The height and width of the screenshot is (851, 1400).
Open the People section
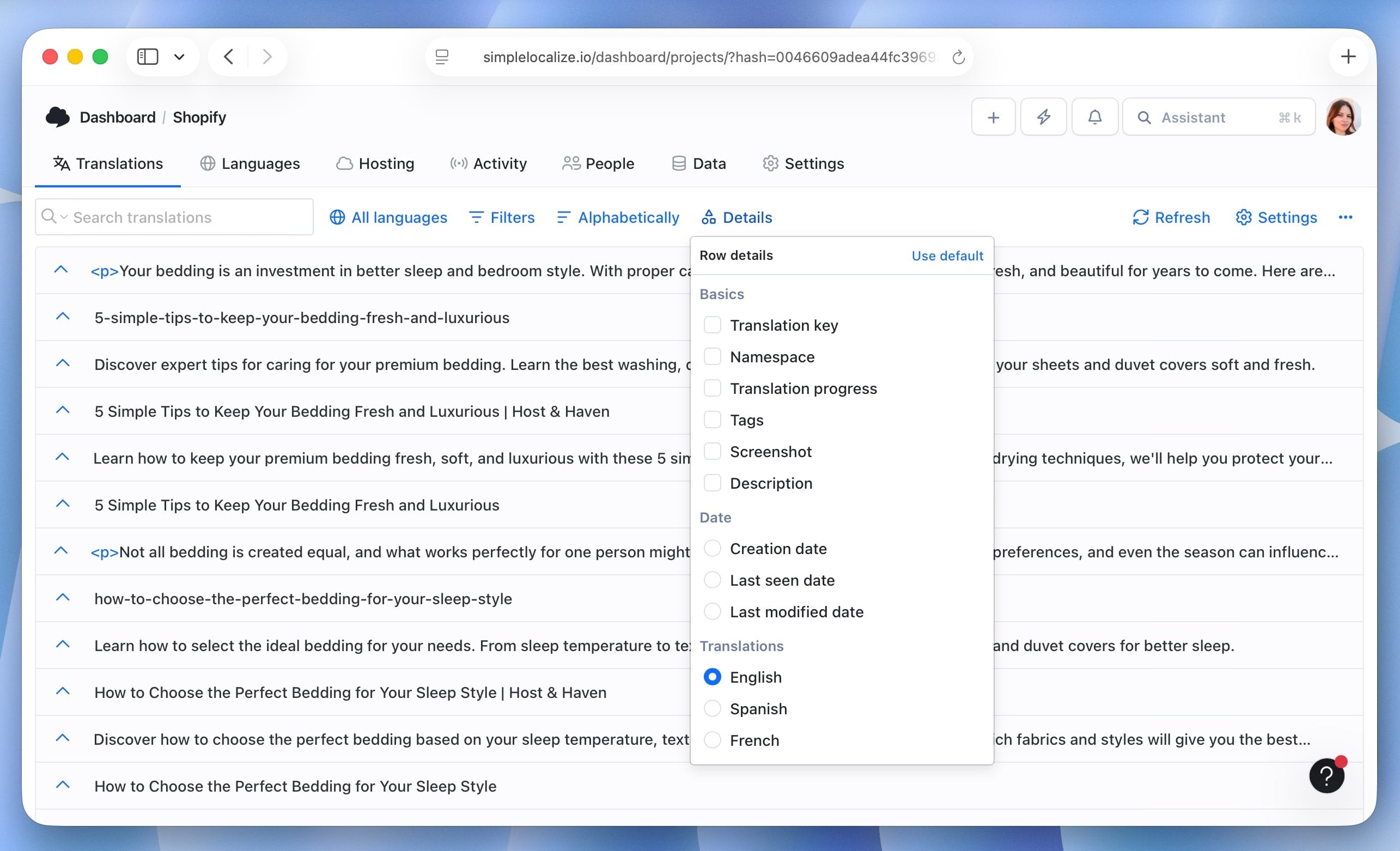598,163
